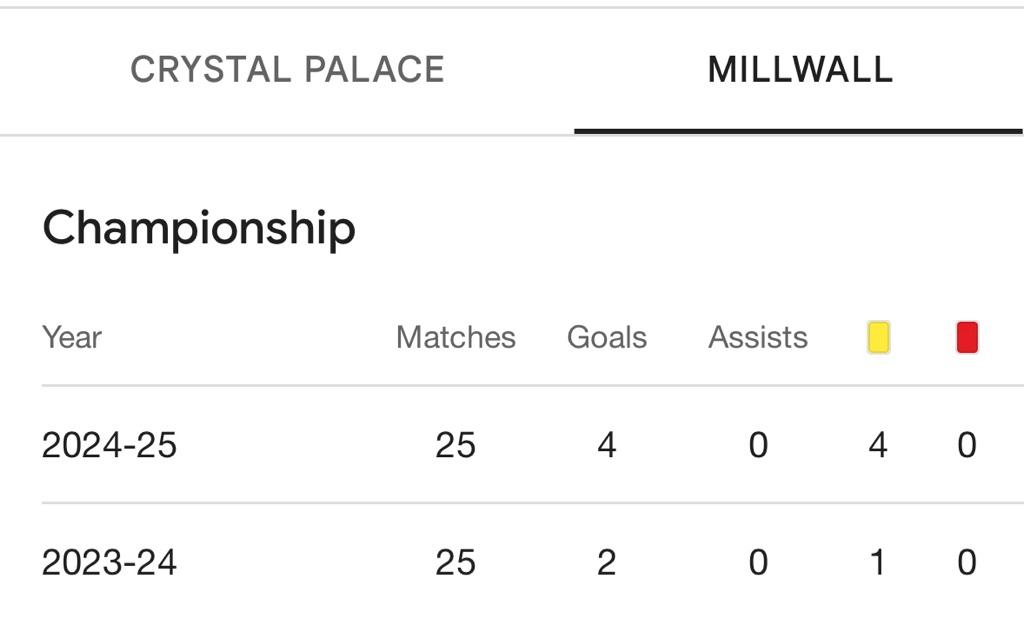The height and width of the screenshot is (639, 1024).
Task: Click the 2023-24 red cards value
Action: click(x=967, y=563)
